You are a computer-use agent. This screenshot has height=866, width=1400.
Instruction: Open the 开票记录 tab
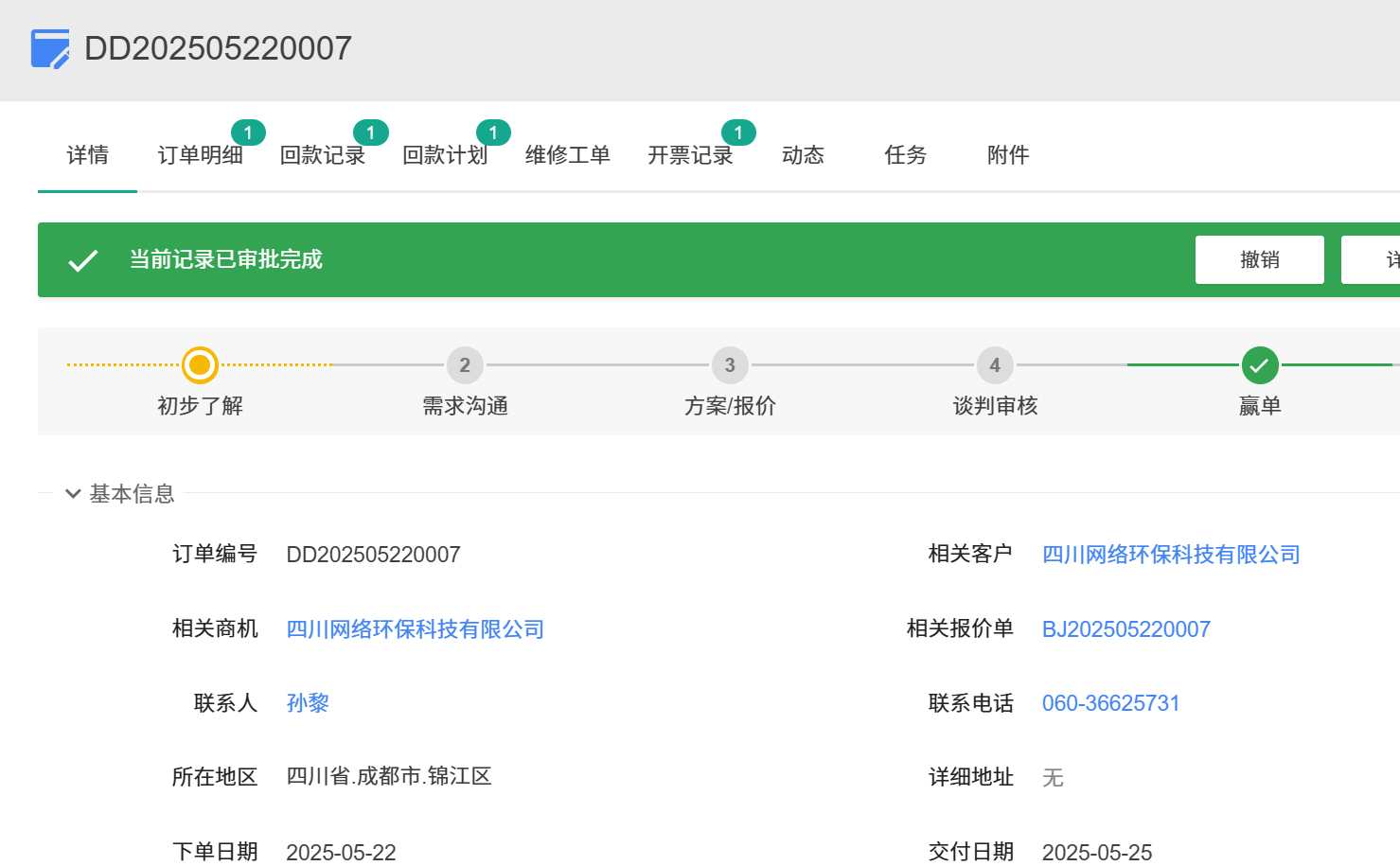tap(690, 155)
